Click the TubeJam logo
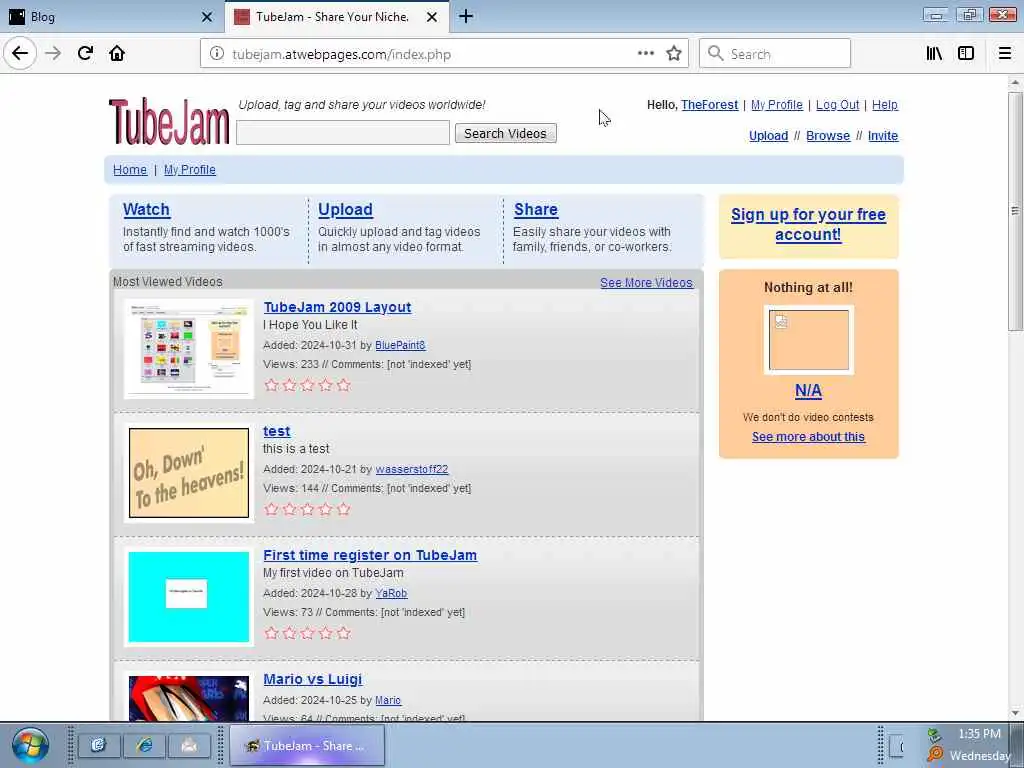The height and width of the screenshot is (768, 1024). [x=169, y=121]
